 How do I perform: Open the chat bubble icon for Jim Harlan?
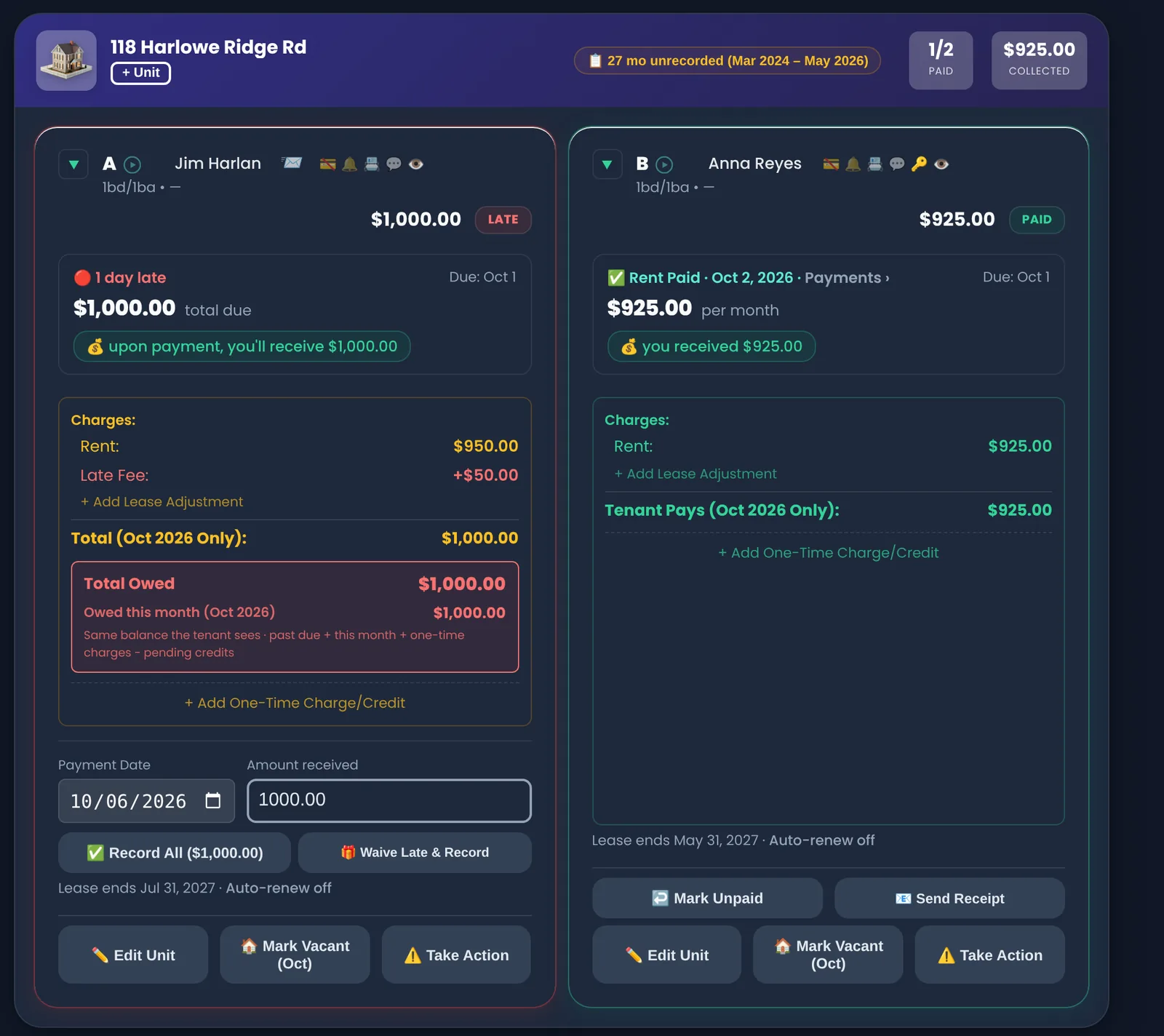[x=394, y=164]
